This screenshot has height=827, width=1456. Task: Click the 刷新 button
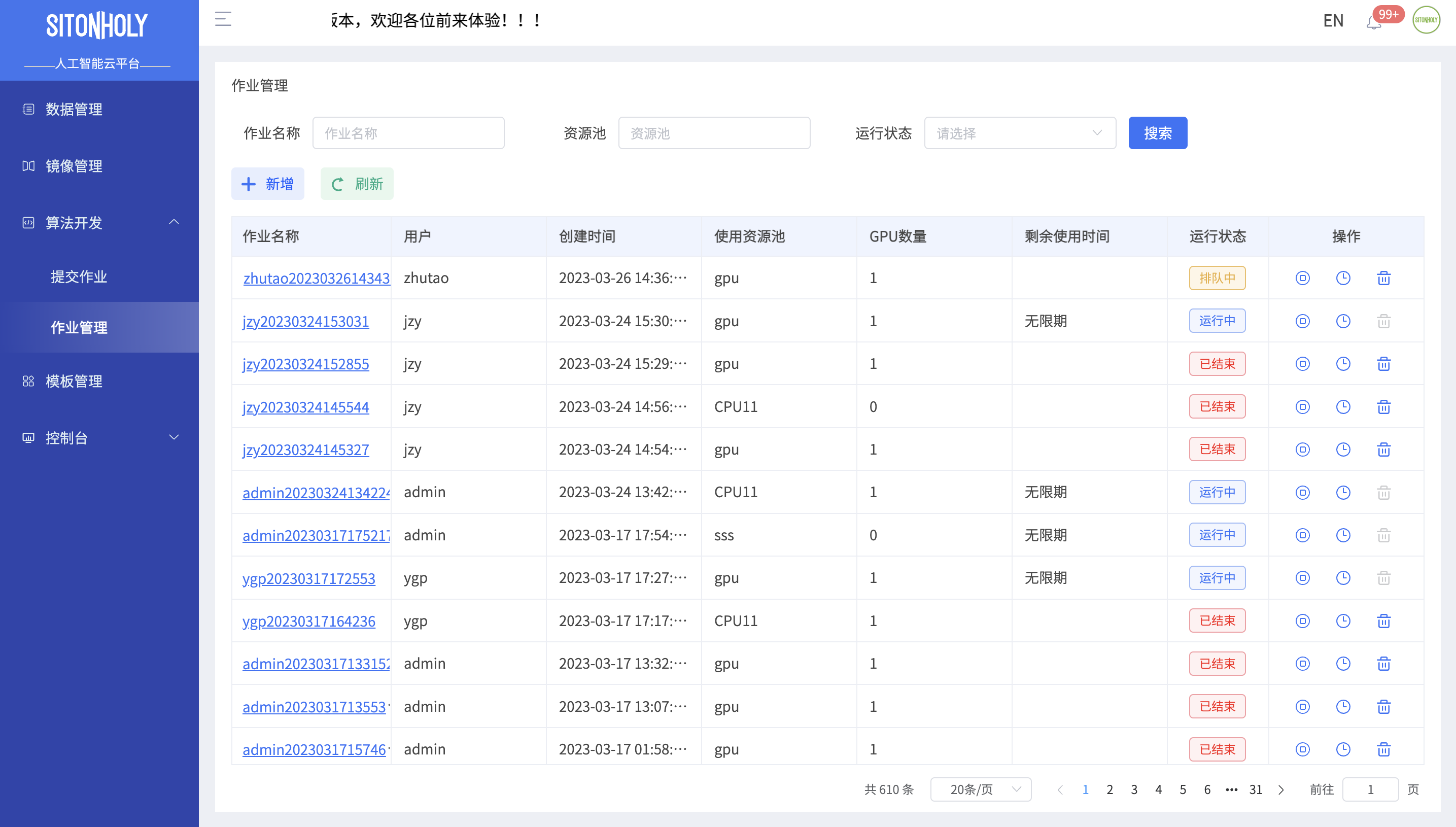[357, 184]
